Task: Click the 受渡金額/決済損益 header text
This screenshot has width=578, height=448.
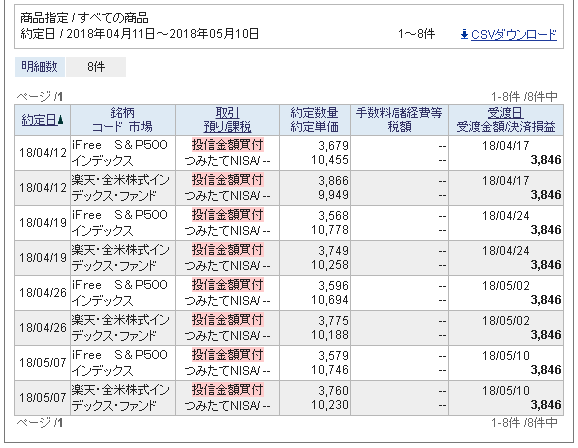Action: click(506, 127)
